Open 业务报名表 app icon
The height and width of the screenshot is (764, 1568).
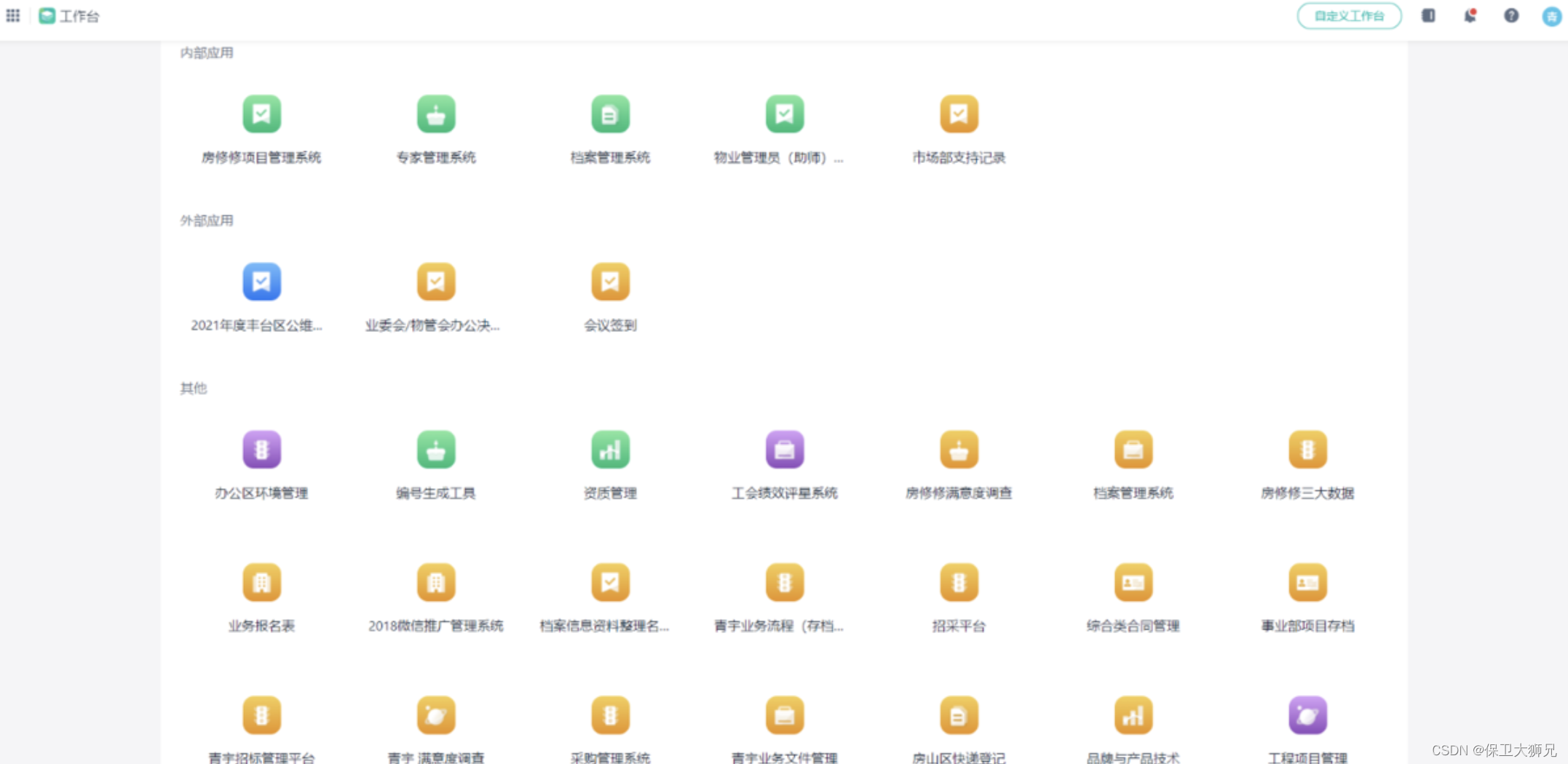tap(261, 582)
